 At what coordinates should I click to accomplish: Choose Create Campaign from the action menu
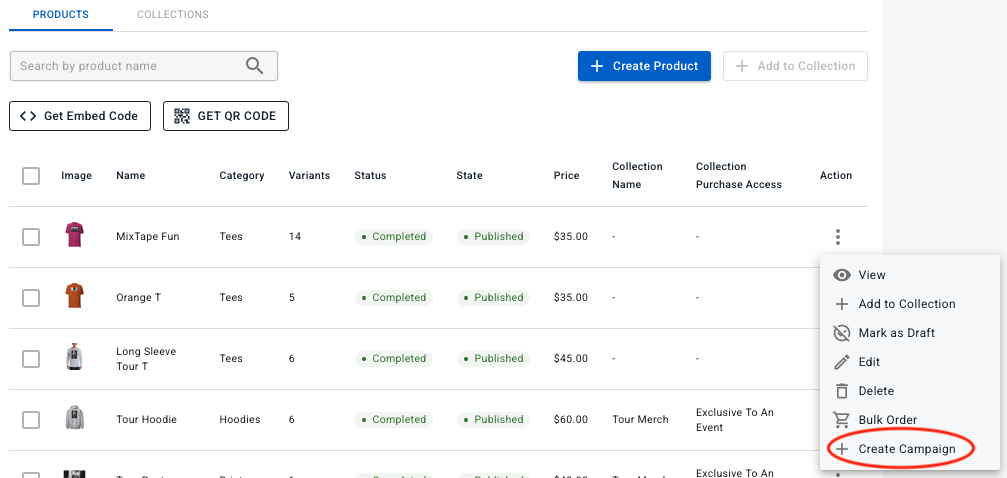tap(906, 449)
